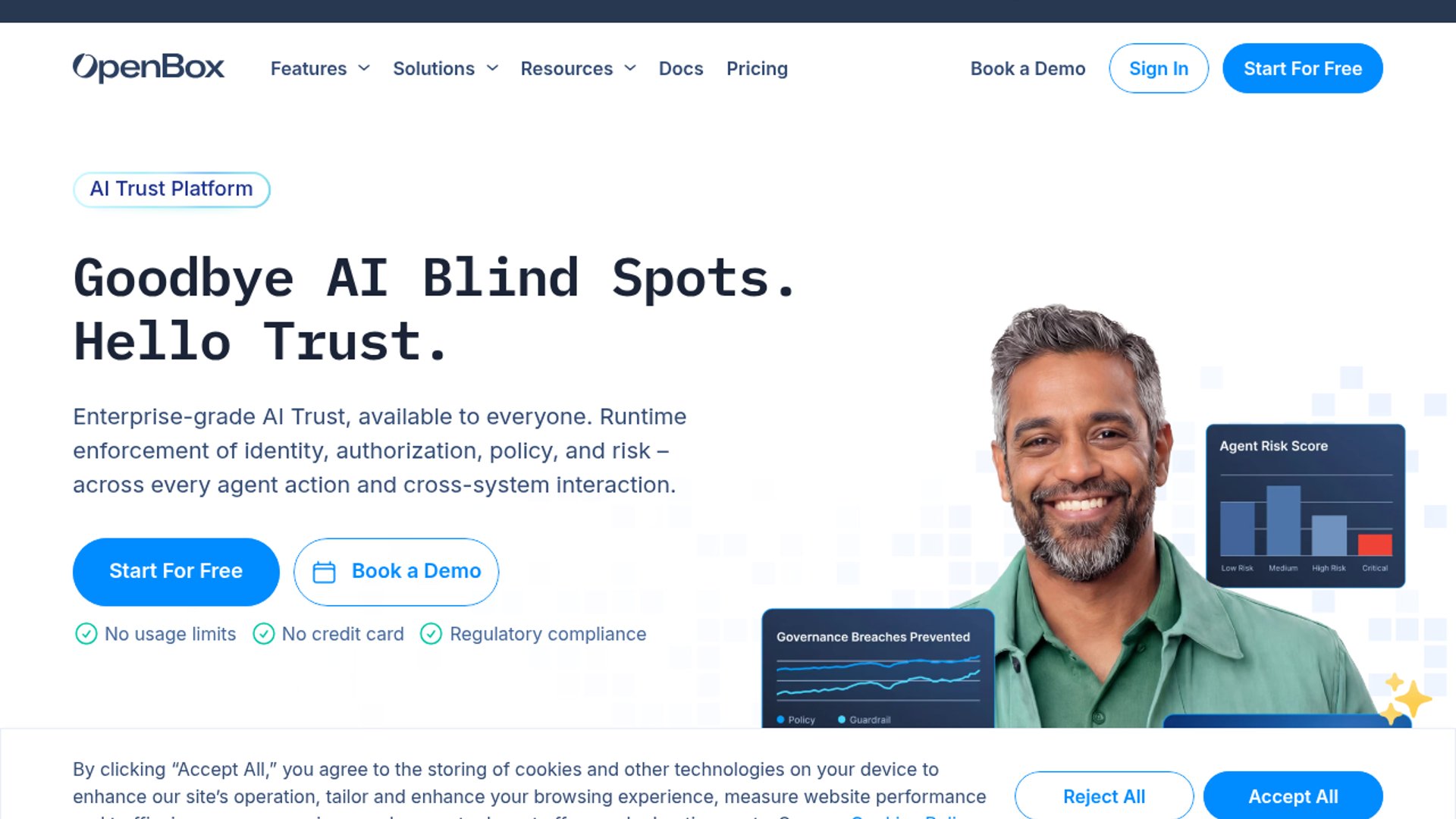This screenshot has width=1456, height=819.
Task: Expand the Solutions dropdown chevron
Action: pos(492,68)
